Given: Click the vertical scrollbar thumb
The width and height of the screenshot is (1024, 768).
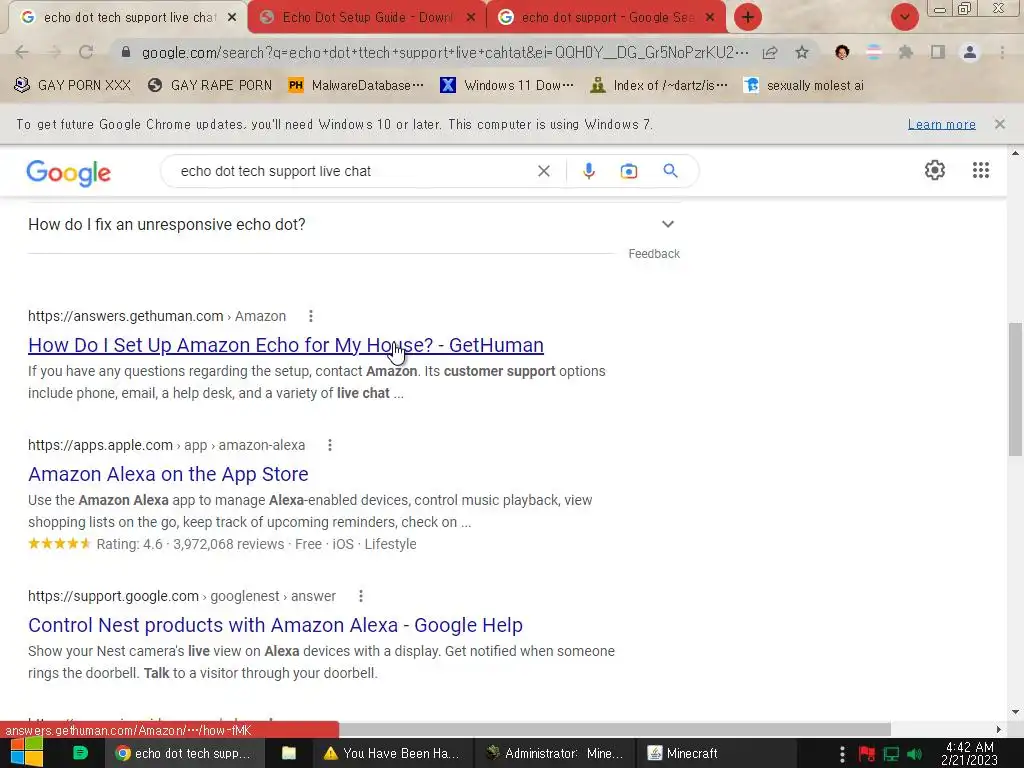Looking at the screenshot, I should [1015, 389].
